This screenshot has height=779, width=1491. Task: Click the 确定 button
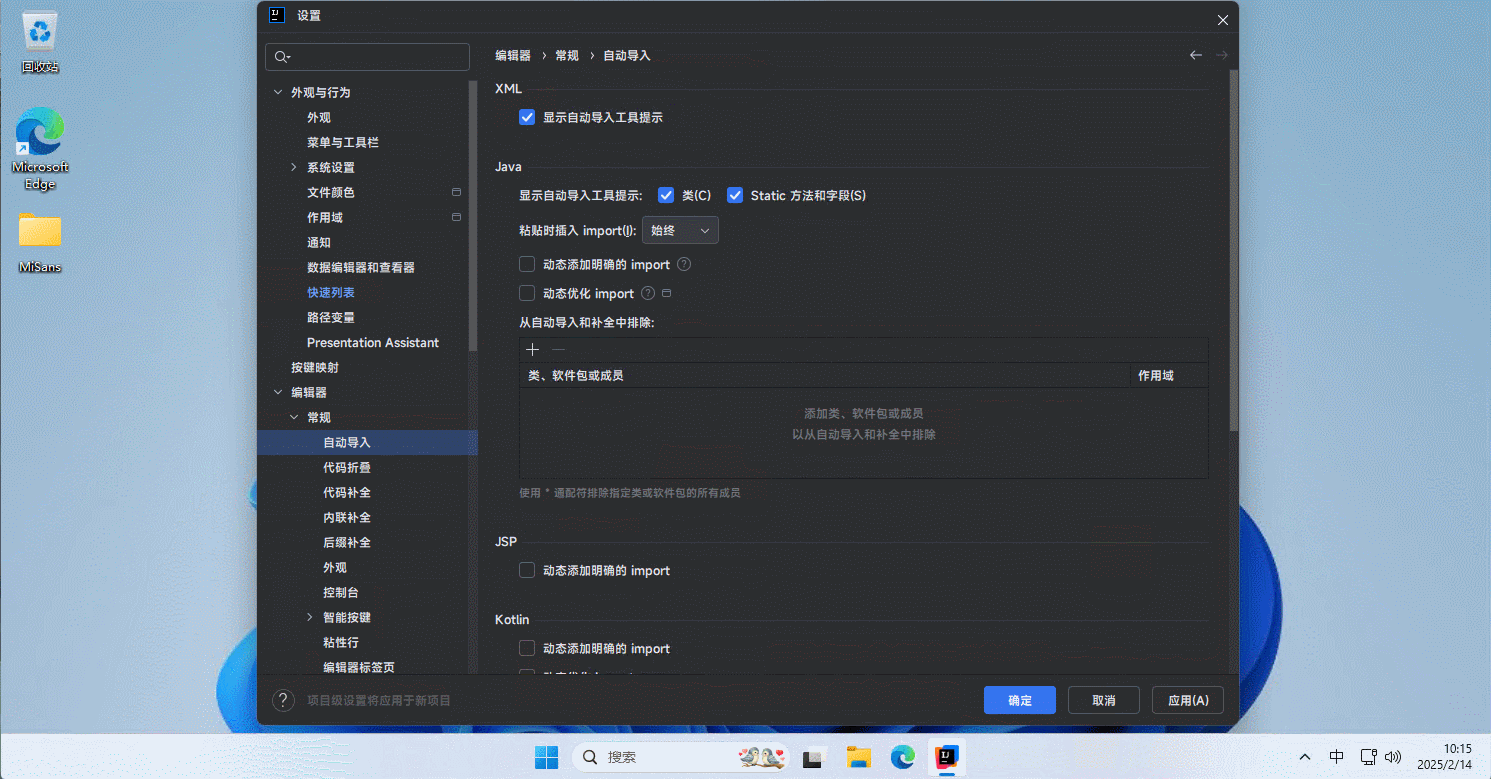[1019, 700]
